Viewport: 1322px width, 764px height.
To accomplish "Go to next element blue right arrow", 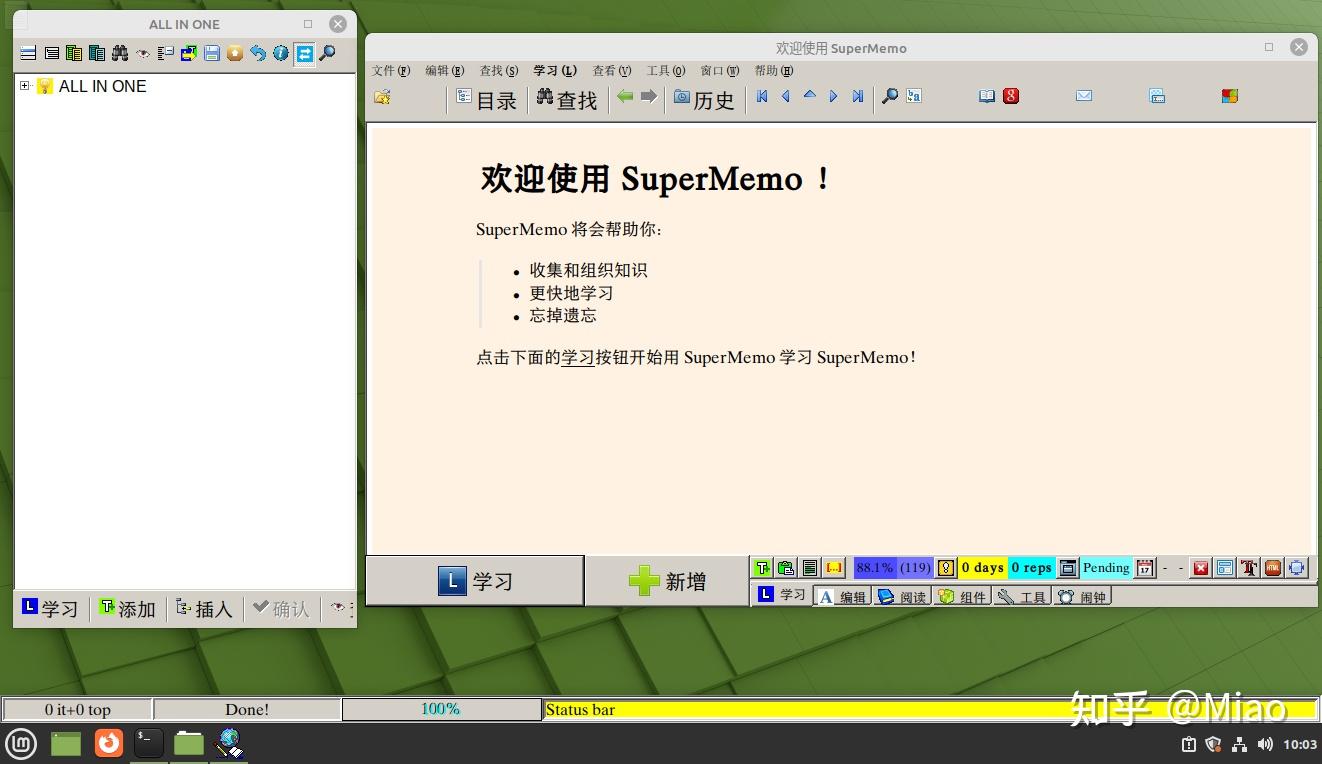I will pyautogui.click(x=834, y=97).
